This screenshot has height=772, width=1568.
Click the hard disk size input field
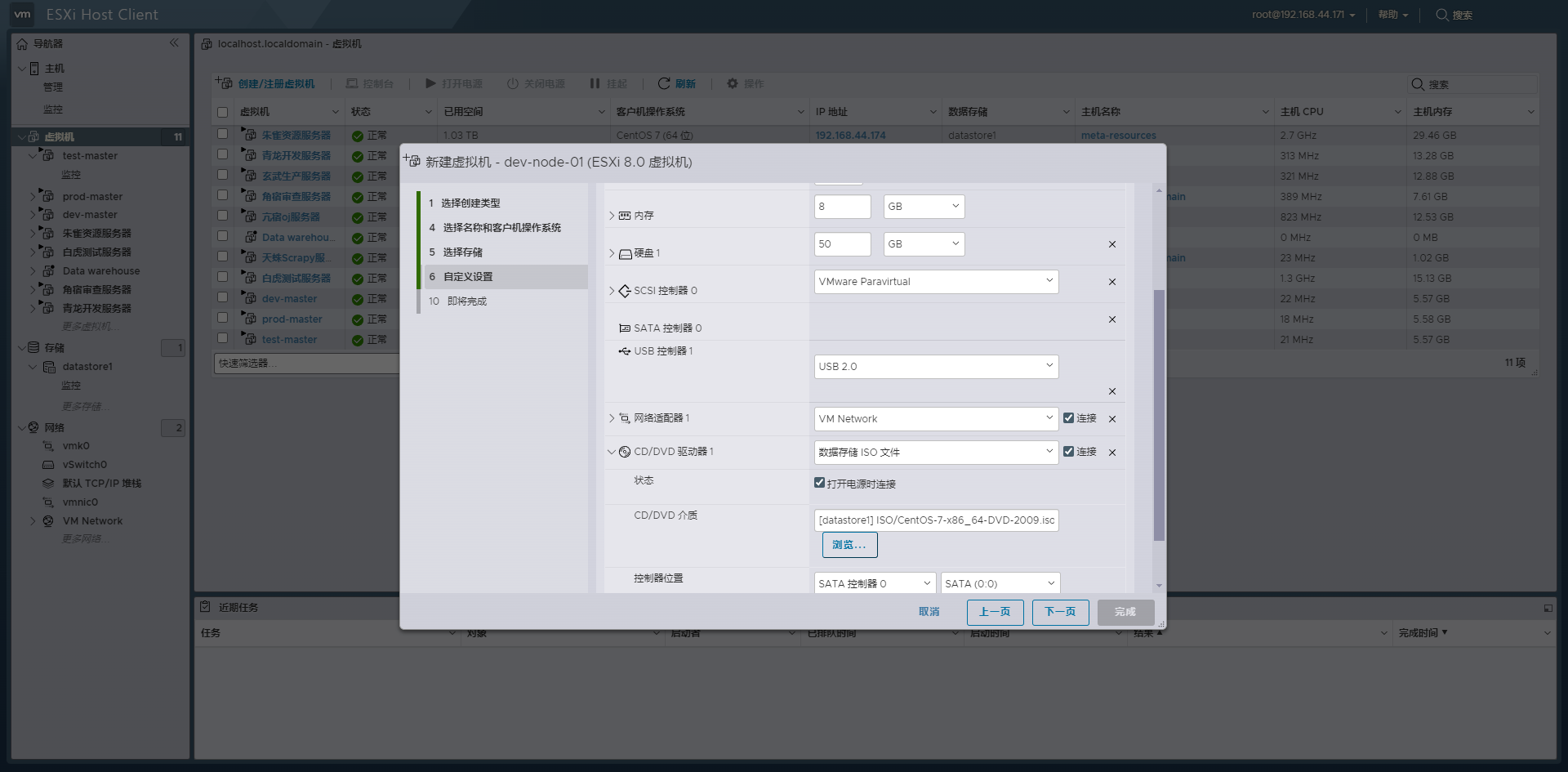click(842, 244)
